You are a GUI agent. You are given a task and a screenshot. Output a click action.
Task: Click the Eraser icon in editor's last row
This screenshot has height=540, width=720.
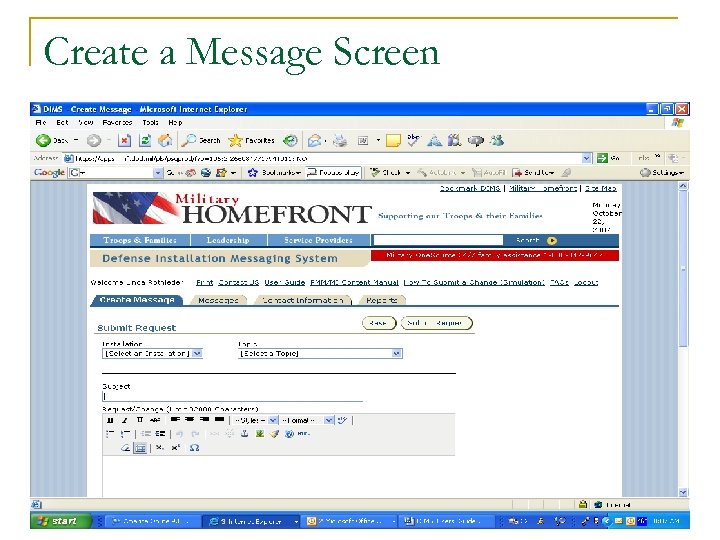click(x=125, y=448)
